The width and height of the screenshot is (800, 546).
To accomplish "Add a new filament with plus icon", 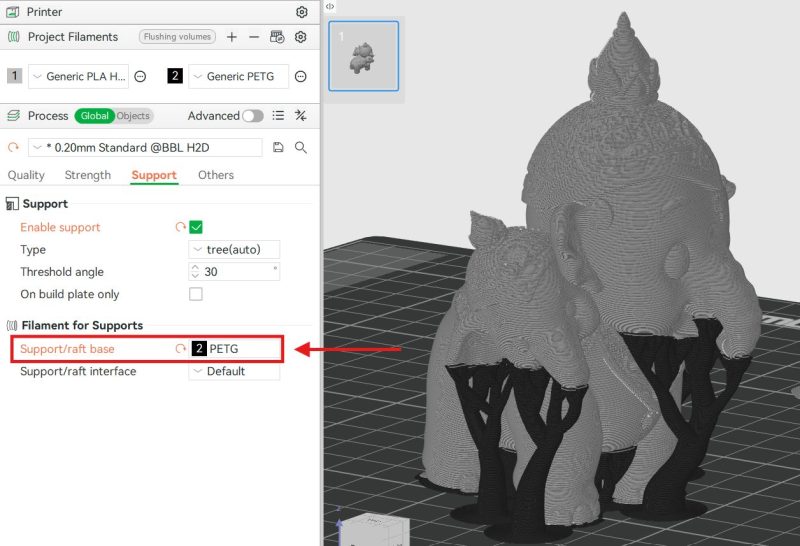I will (x=232, y=37).
